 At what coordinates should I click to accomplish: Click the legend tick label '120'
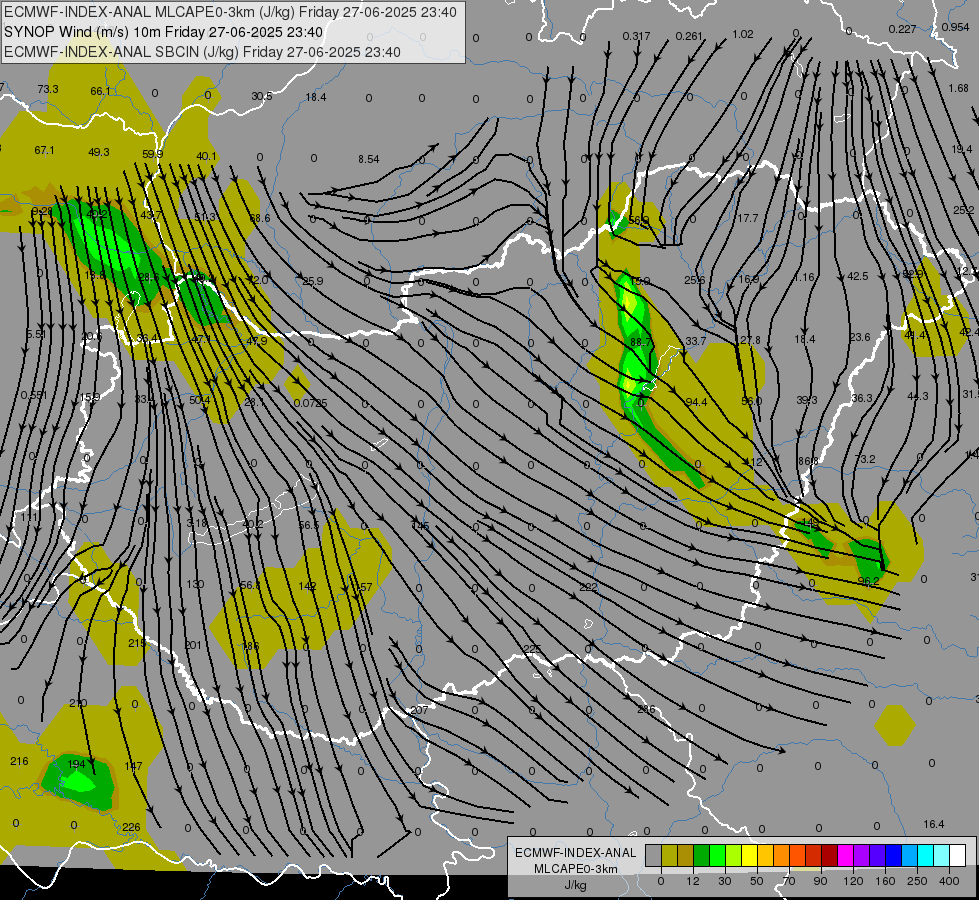pos(853,881)
